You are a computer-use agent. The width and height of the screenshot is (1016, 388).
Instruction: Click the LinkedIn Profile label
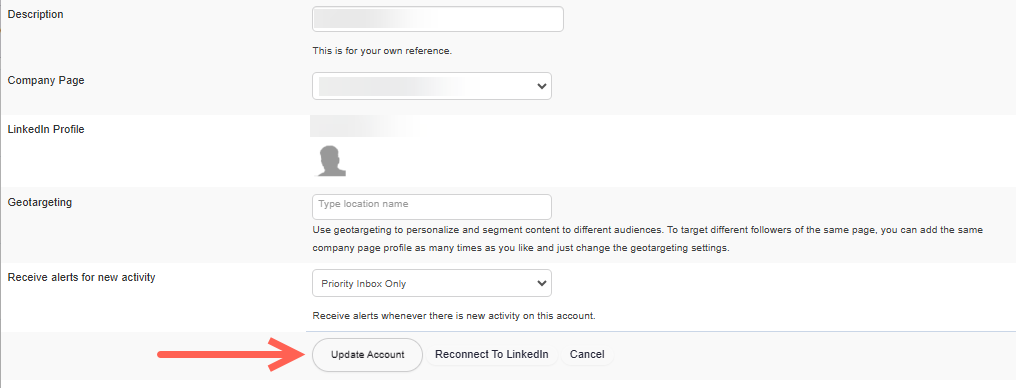coord(46,129)
